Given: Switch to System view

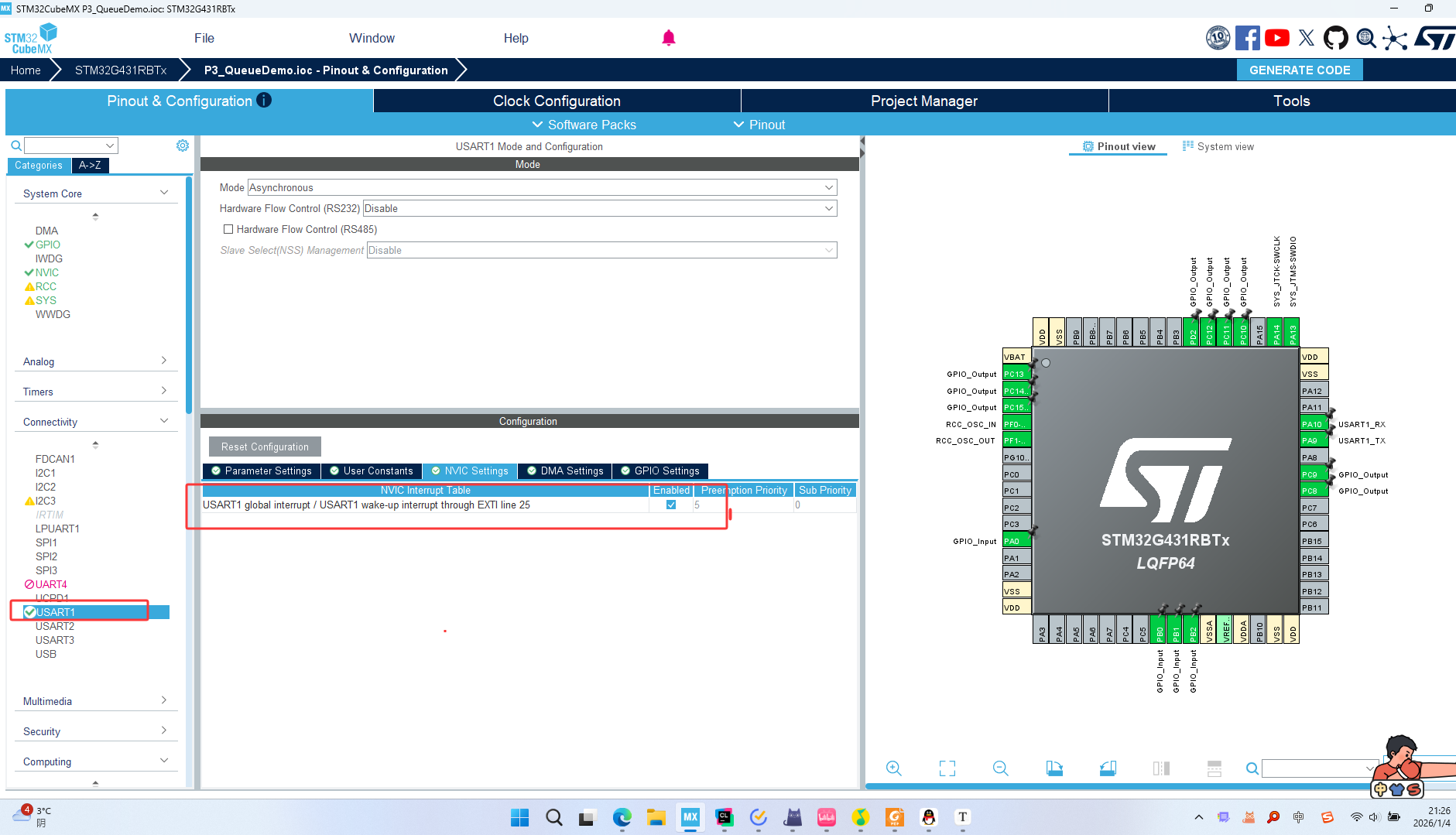Looking at the screenshot, I should (x=1218, y=146).
